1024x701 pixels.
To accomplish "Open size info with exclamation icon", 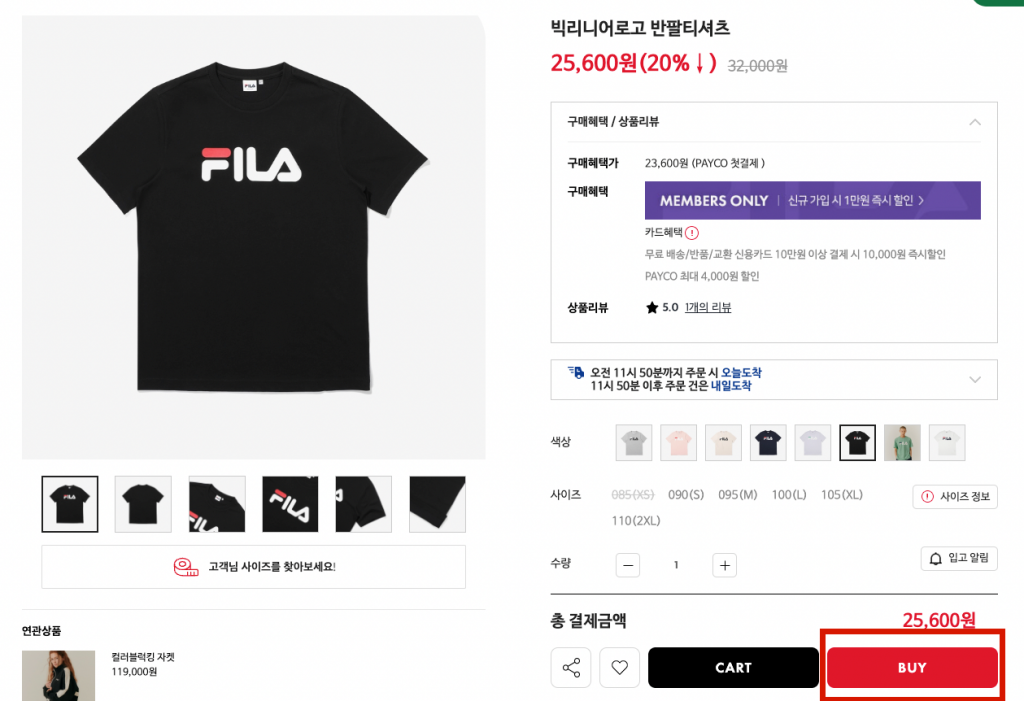I will (955, 496).
